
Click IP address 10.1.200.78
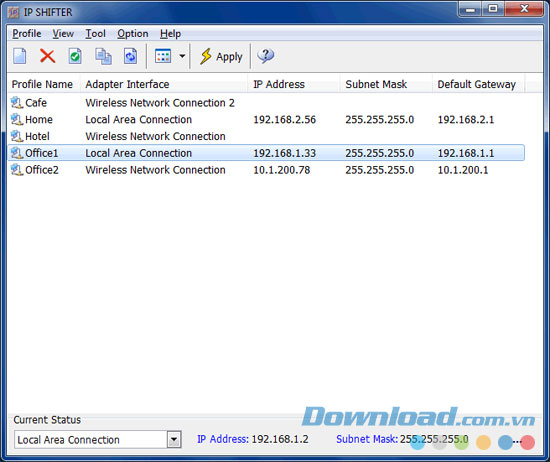[x=282, y=170]
